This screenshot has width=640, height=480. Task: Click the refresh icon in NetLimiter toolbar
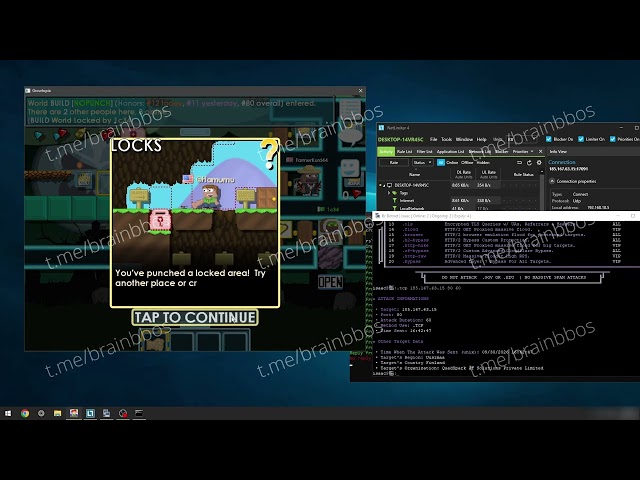tap(529, 162)
